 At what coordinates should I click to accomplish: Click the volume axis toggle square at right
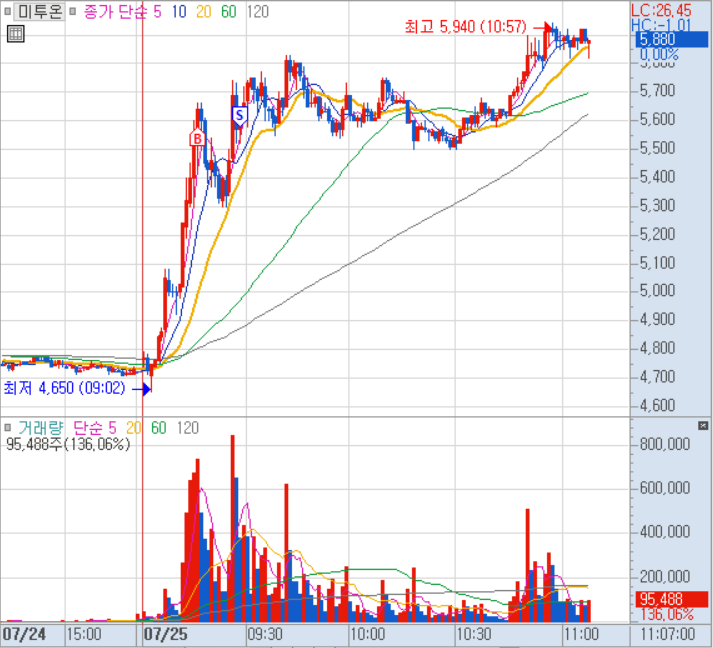pyautogui.click(x=705, y=425)
